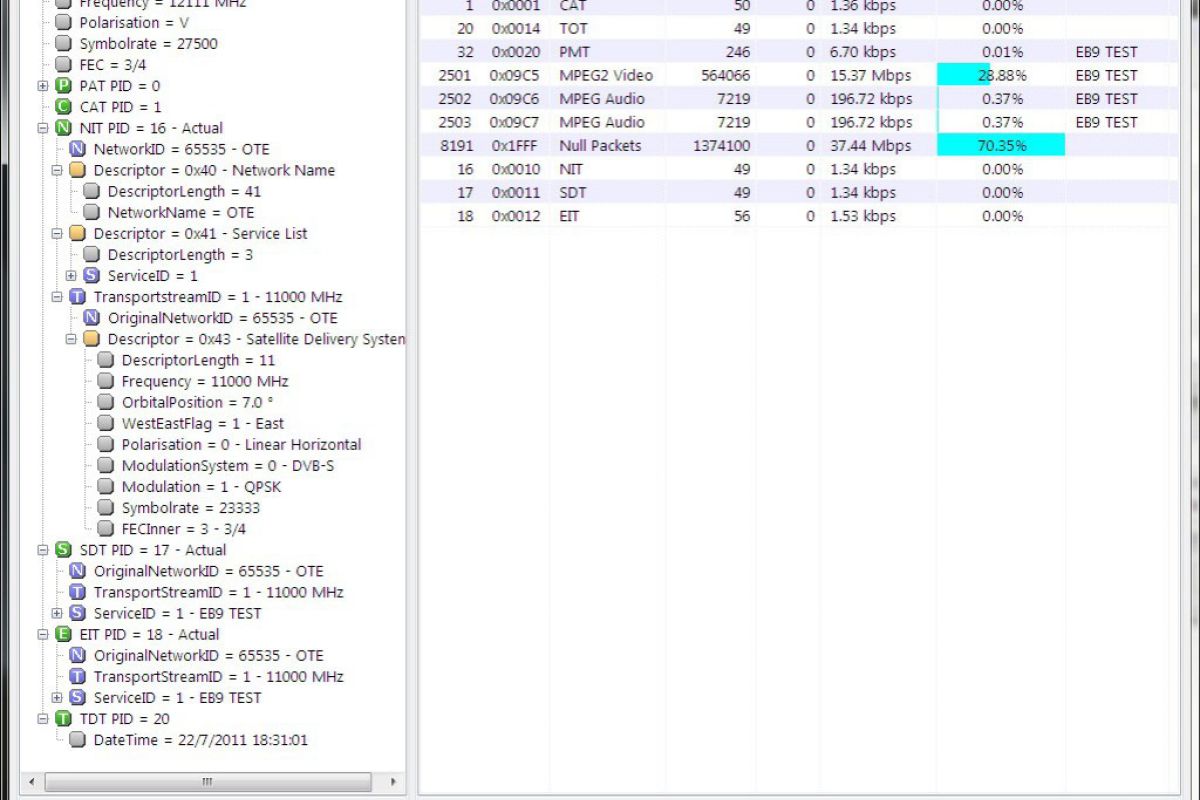Collapse the NIT PID = 16 branch
This screenshot has width=1200, height=800.
click(41, 128)
